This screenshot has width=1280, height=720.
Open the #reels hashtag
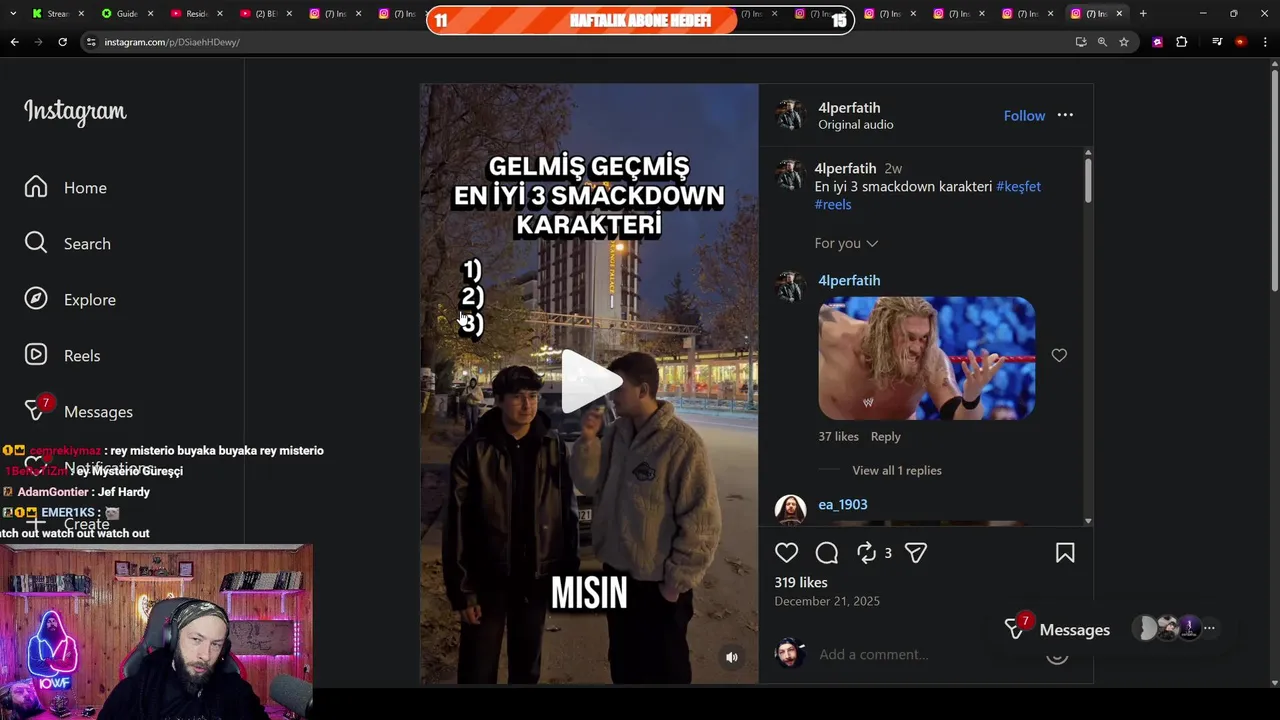(833, 205)
